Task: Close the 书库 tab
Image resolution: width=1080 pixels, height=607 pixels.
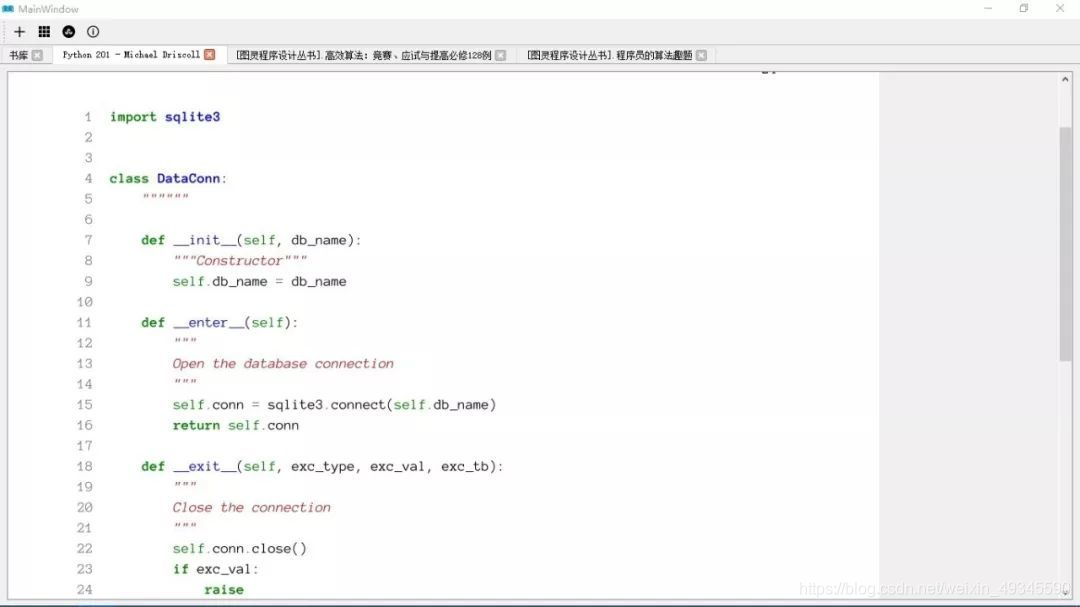Action: [x=37, y=55]
